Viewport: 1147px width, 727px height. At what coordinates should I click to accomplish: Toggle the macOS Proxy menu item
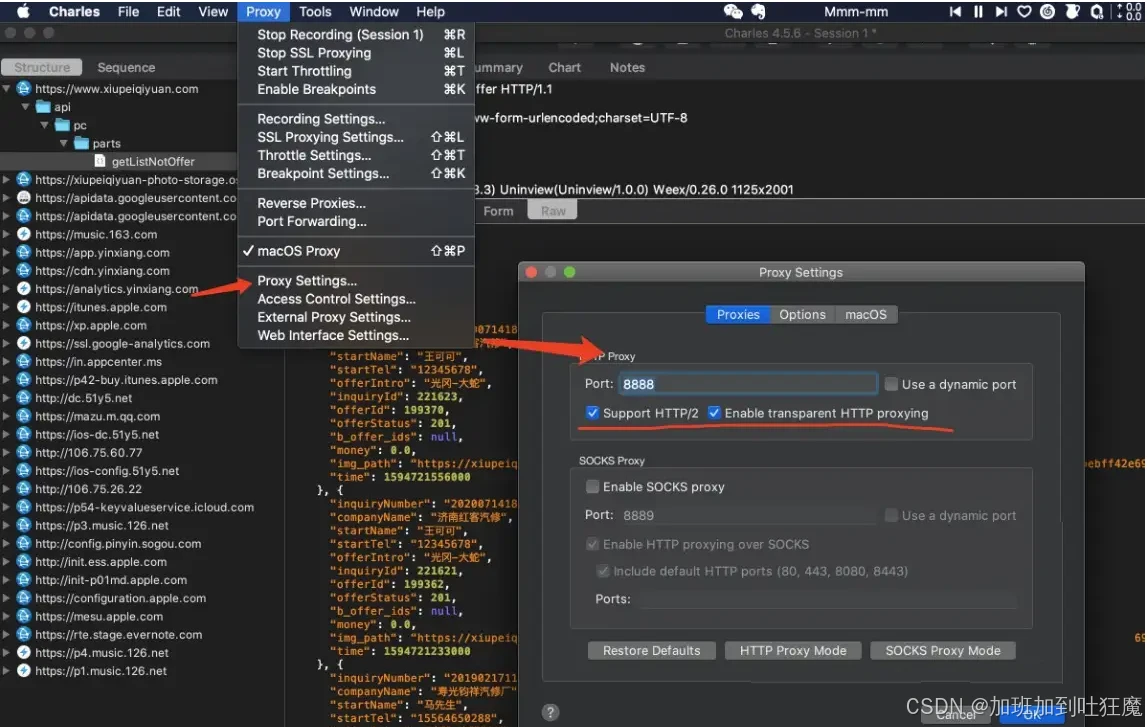[356, 251]
